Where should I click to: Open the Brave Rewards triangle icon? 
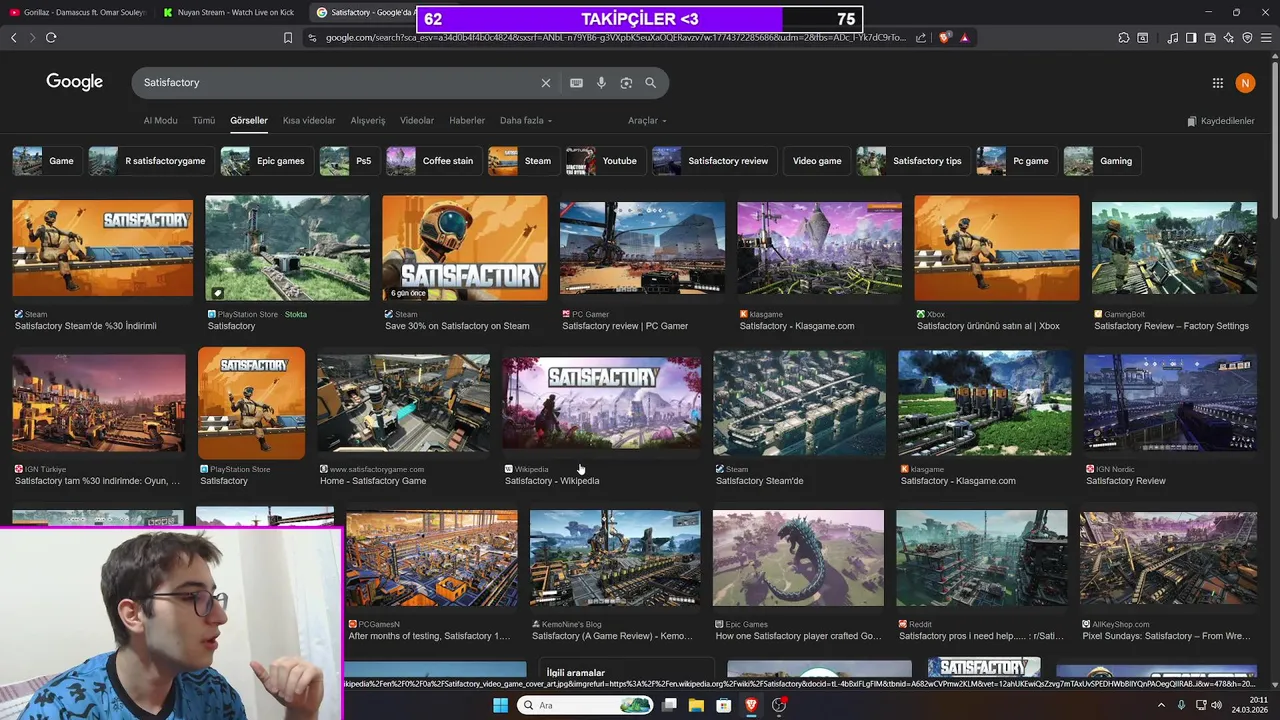pos(964,38)
